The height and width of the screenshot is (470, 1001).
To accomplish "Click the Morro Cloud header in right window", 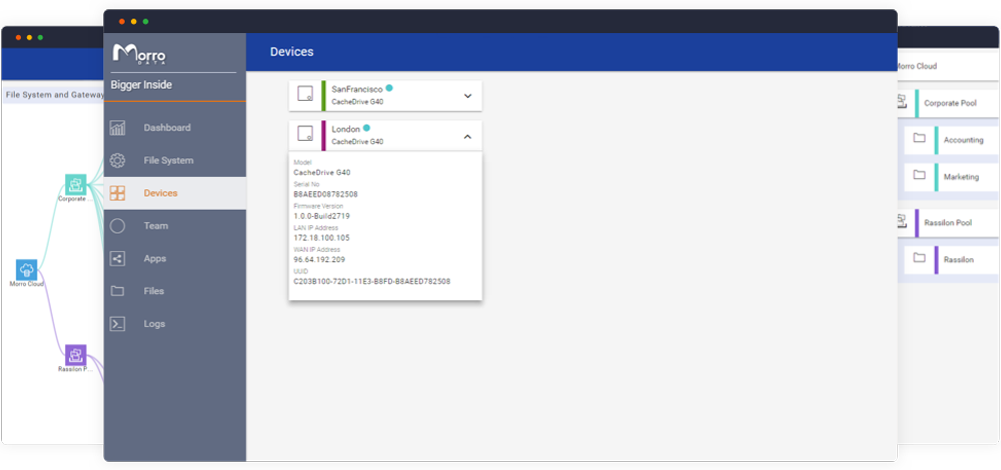I will (x=916, y=66).
